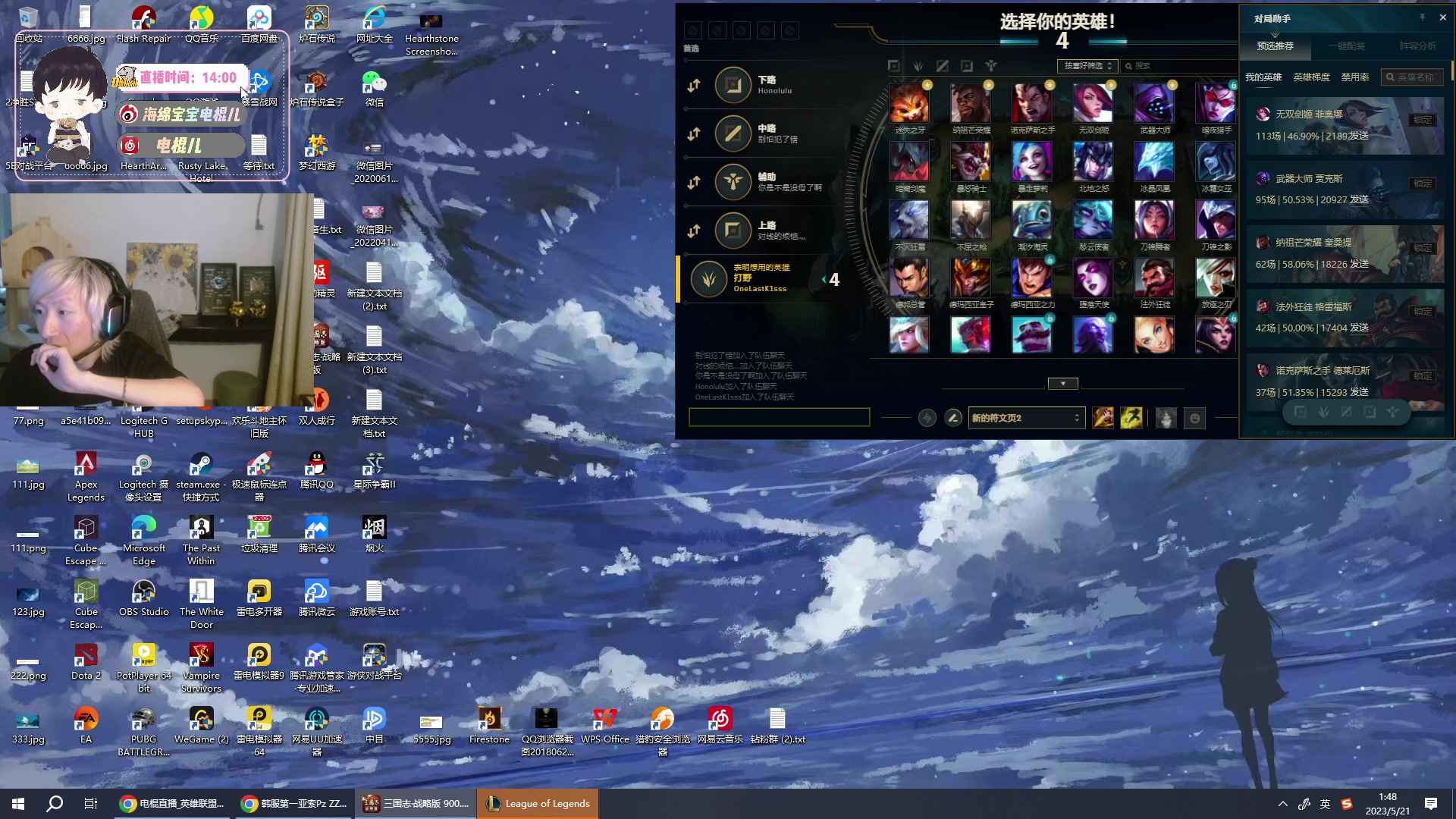Image resolution: width=1456 pixels, height=819 pixels.
Task: Pick champion 无双剑姬 in the grid
Action: click(1093, 103)
